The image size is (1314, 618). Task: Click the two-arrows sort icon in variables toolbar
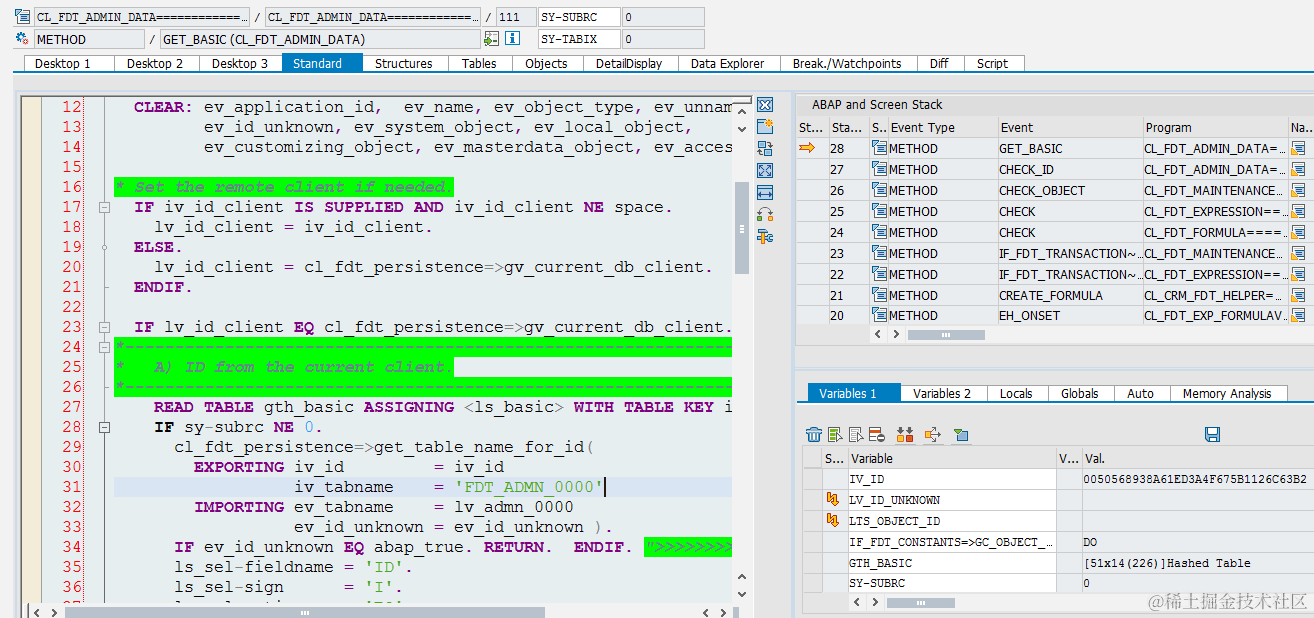[905, 434]
